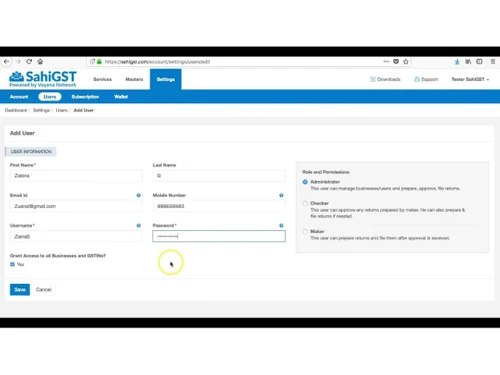500x375 pixels.
Task: Switch to the Account tab
Action: (19, 97)
